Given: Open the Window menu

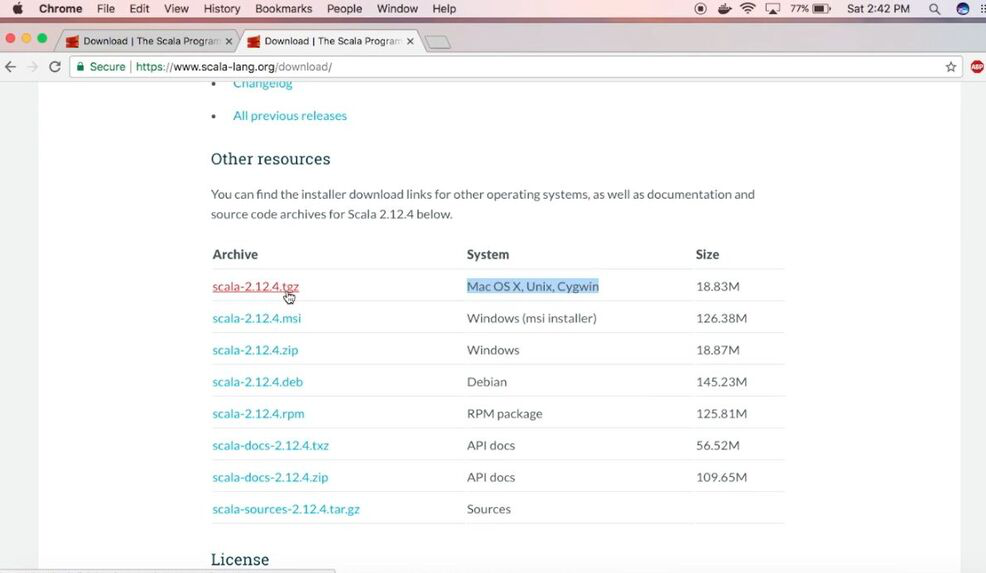Looking at the screenshot, I should pos(397,9).
